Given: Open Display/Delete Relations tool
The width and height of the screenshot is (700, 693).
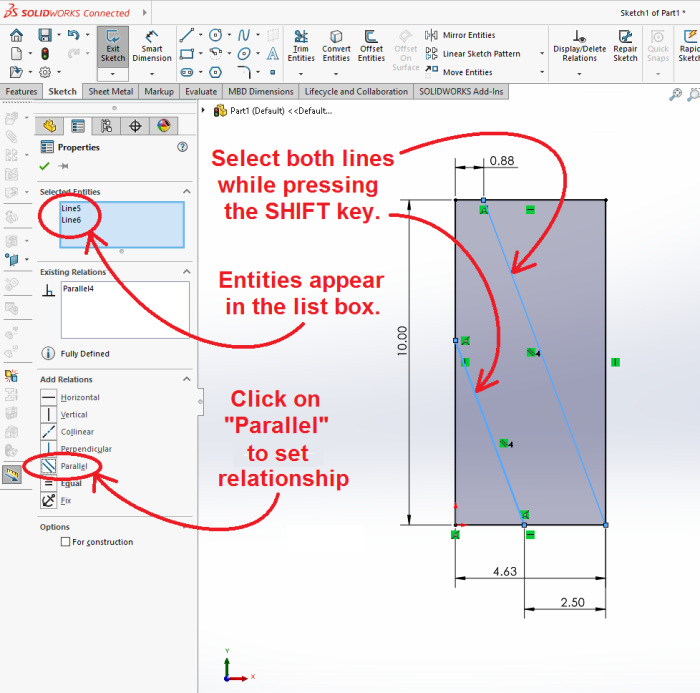Looking at the screenshot, I should [x=580, y=45].
